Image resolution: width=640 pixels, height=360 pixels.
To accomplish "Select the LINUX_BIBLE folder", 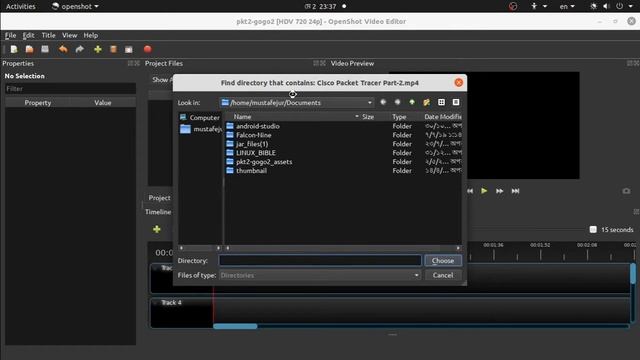I will pos(256,153).
